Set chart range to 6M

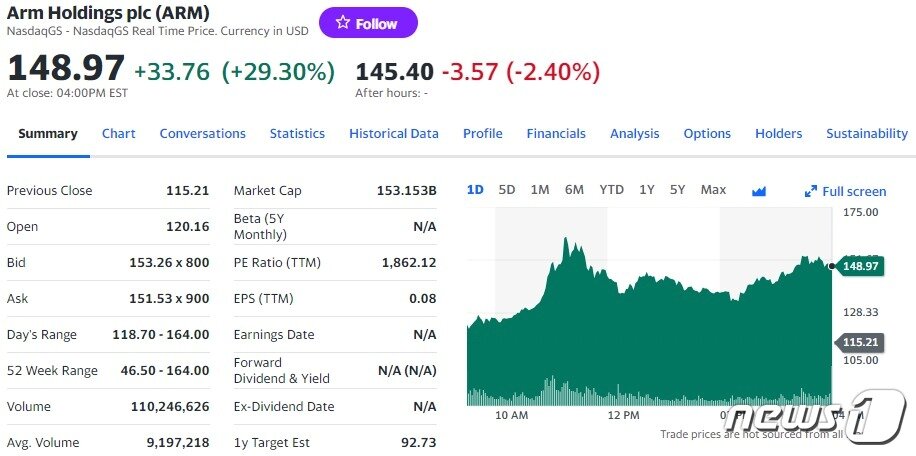coord(574,190)
